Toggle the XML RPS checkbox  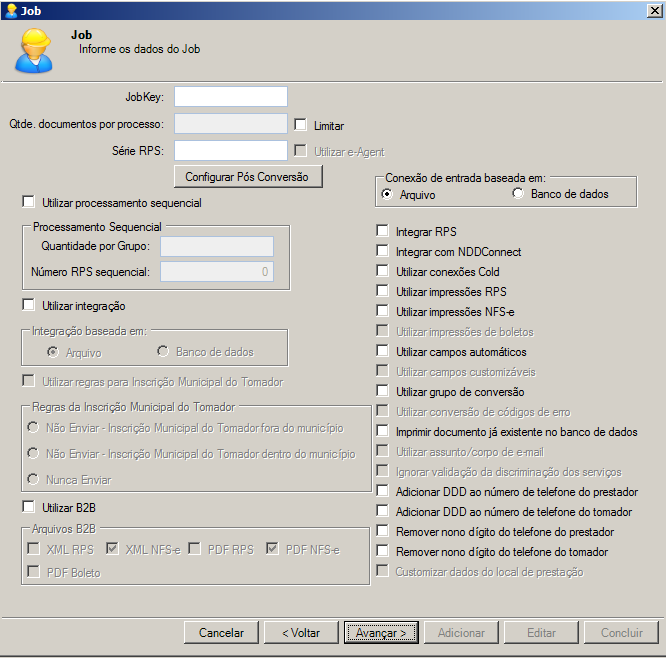tap(33, 548)
